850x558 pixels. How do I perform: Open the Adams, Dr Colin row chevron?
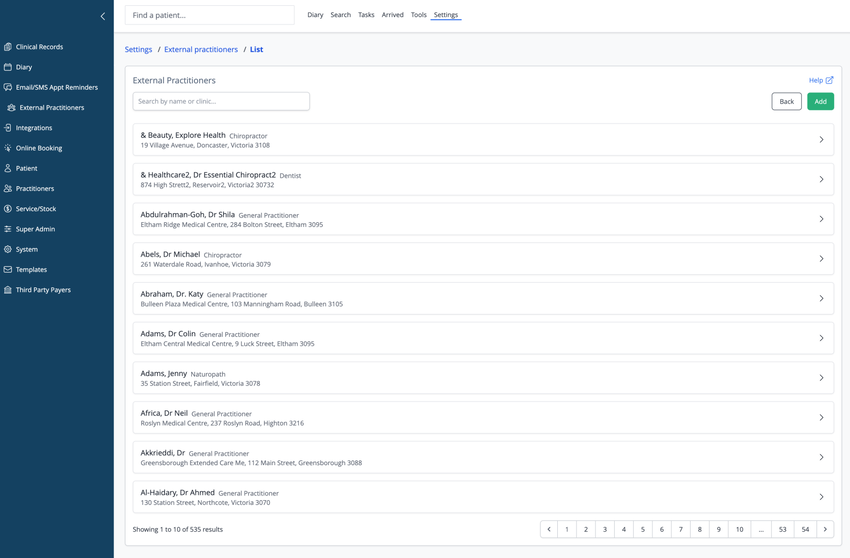[x=821, y=338]
